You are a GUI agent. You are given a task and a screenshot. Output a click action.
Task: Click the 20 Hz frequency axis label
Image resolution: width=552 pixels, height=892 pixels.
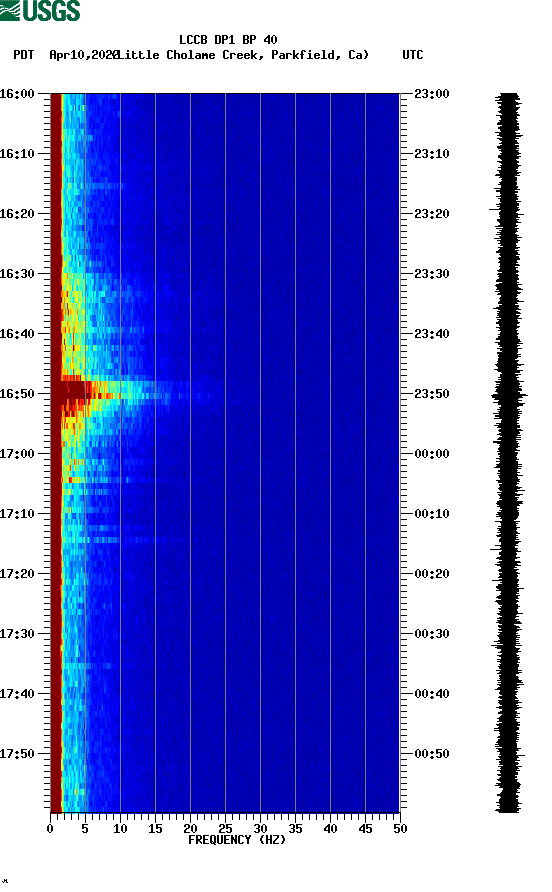190,829
